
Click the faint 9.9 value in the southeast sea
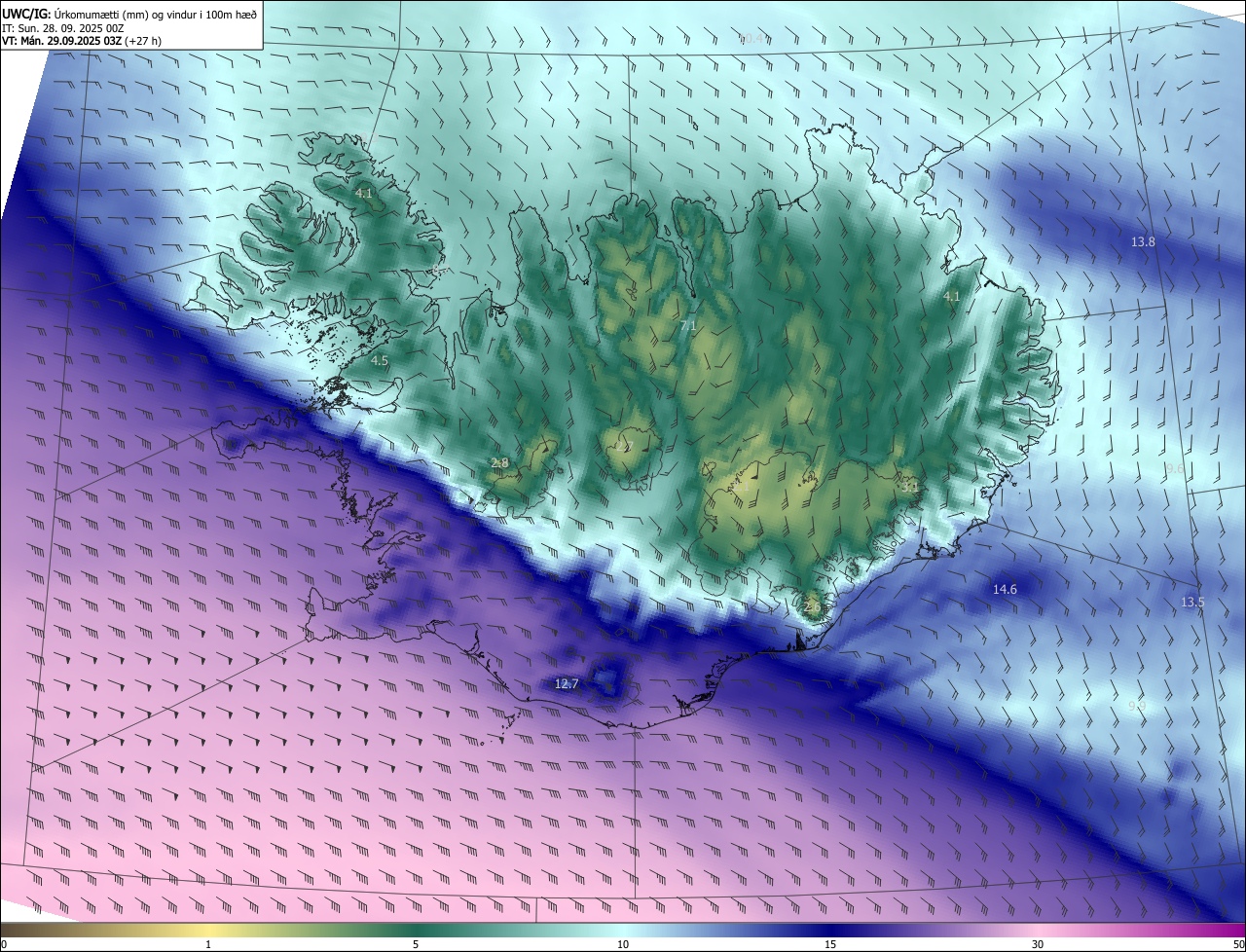pyautogui.click(x=1137, y=706)
